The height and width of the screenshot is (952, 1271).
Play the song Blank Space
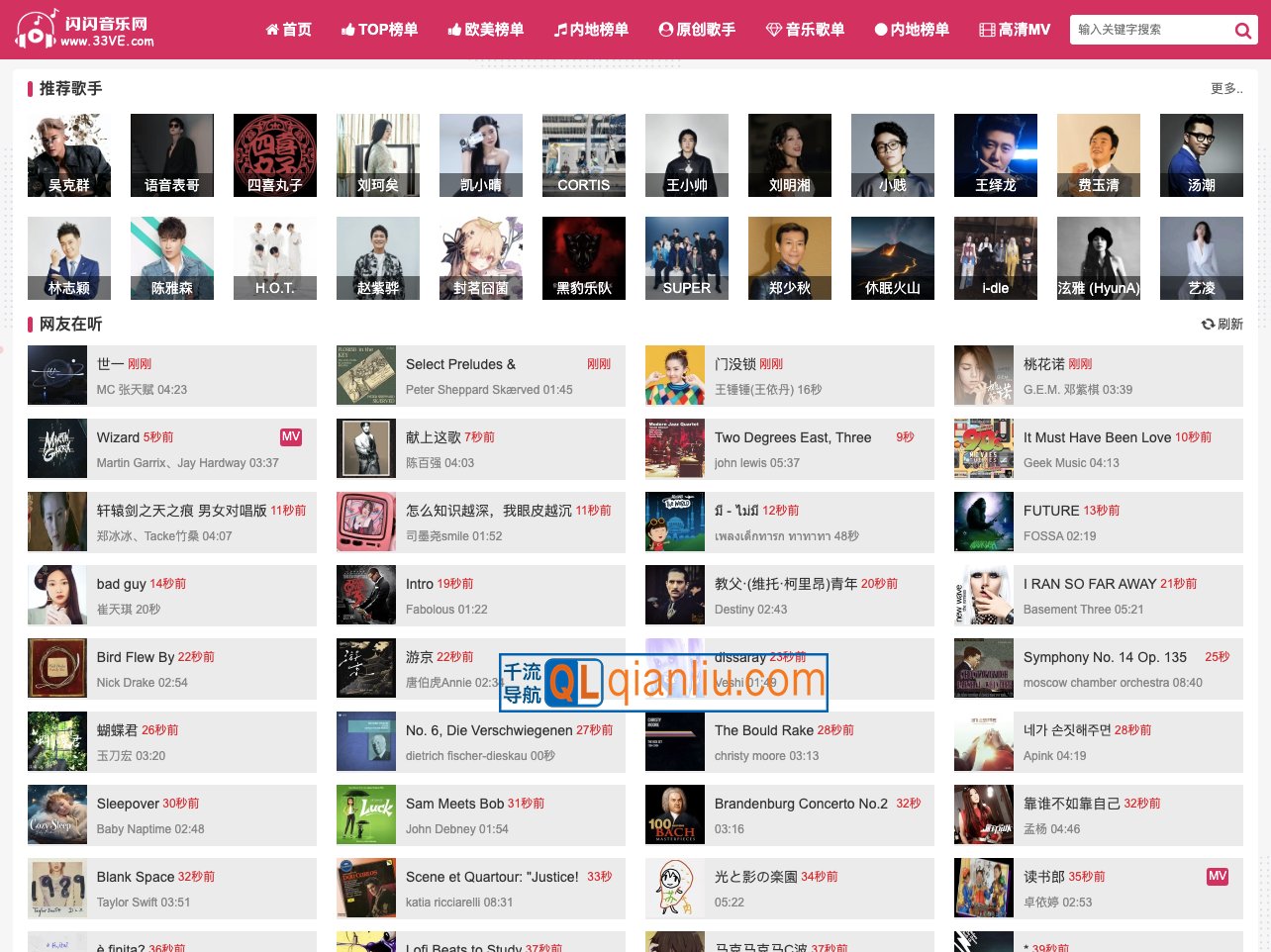[135, 877]
